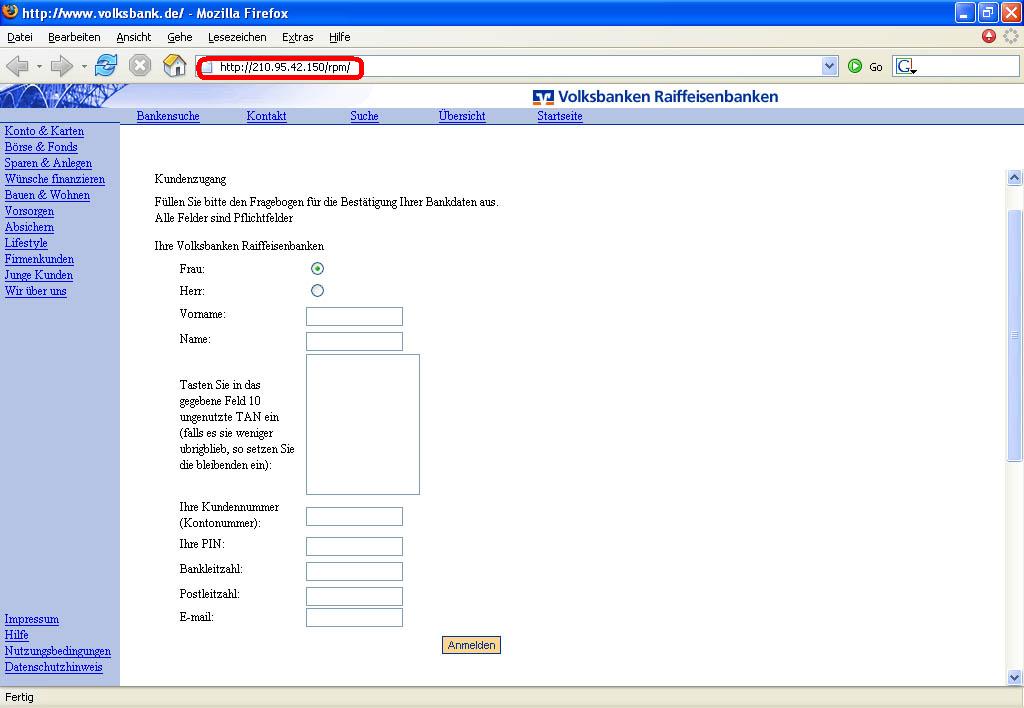Click the Name input field
The width and height of the screenshot is (1024, 708).
(355, 341)
